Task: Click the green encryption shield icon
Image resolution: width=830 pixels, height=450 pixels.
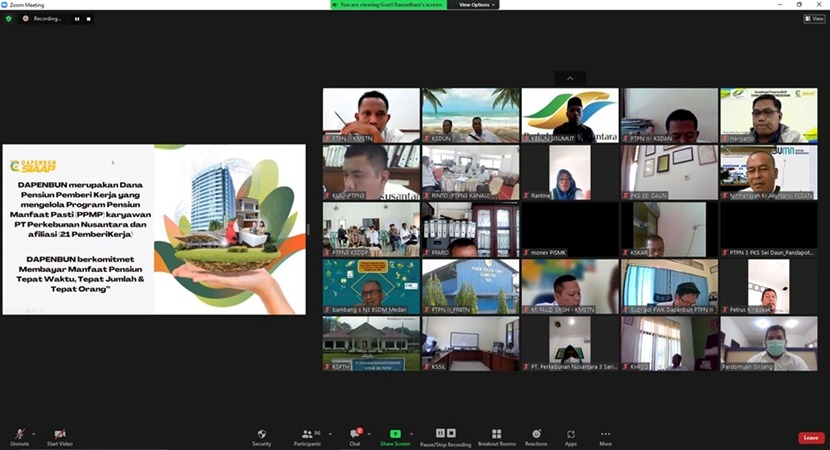Action: pos(9,18)
